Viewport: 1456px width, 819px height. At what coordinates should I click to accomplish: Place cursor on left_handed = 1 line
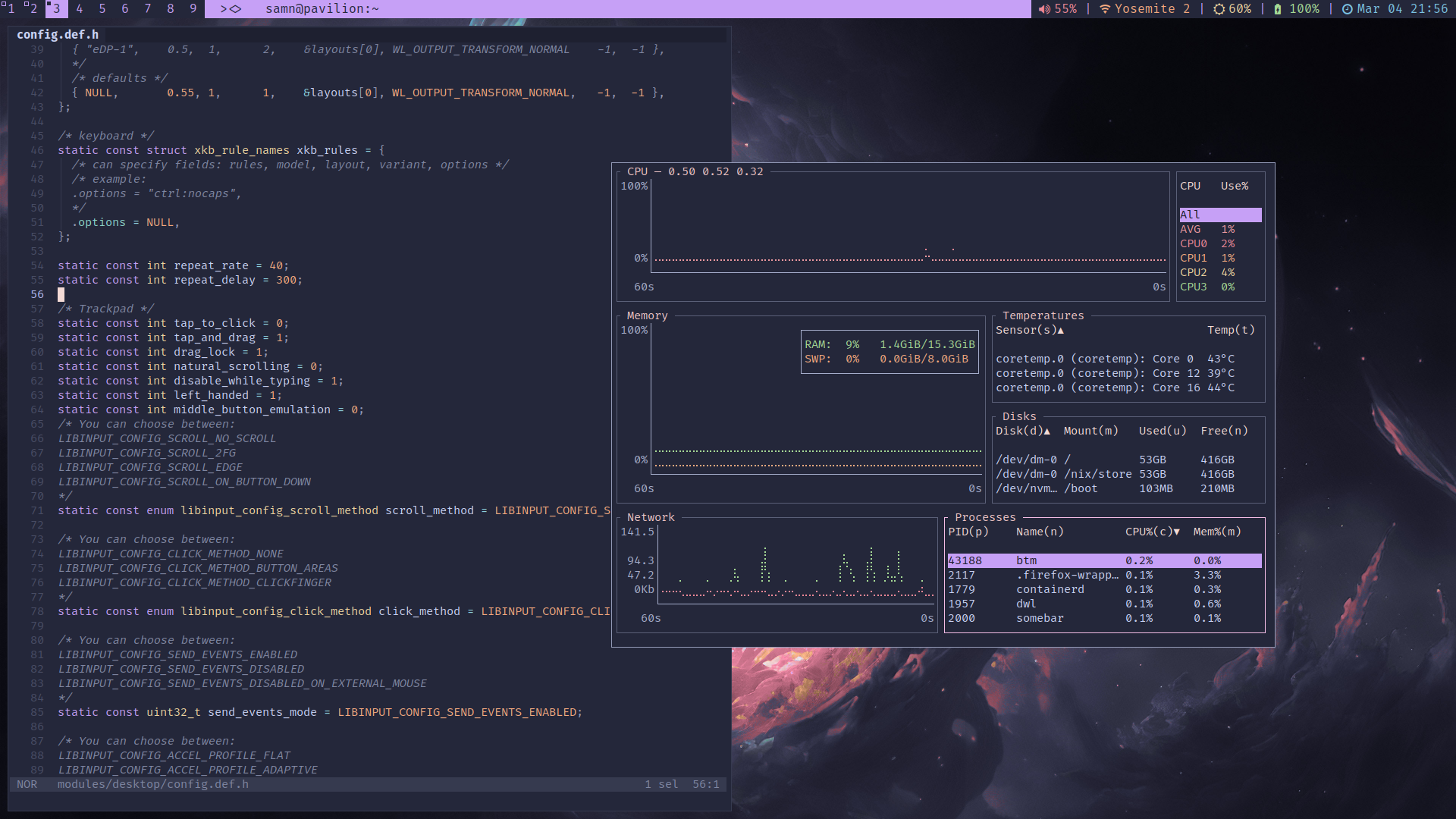170,395
